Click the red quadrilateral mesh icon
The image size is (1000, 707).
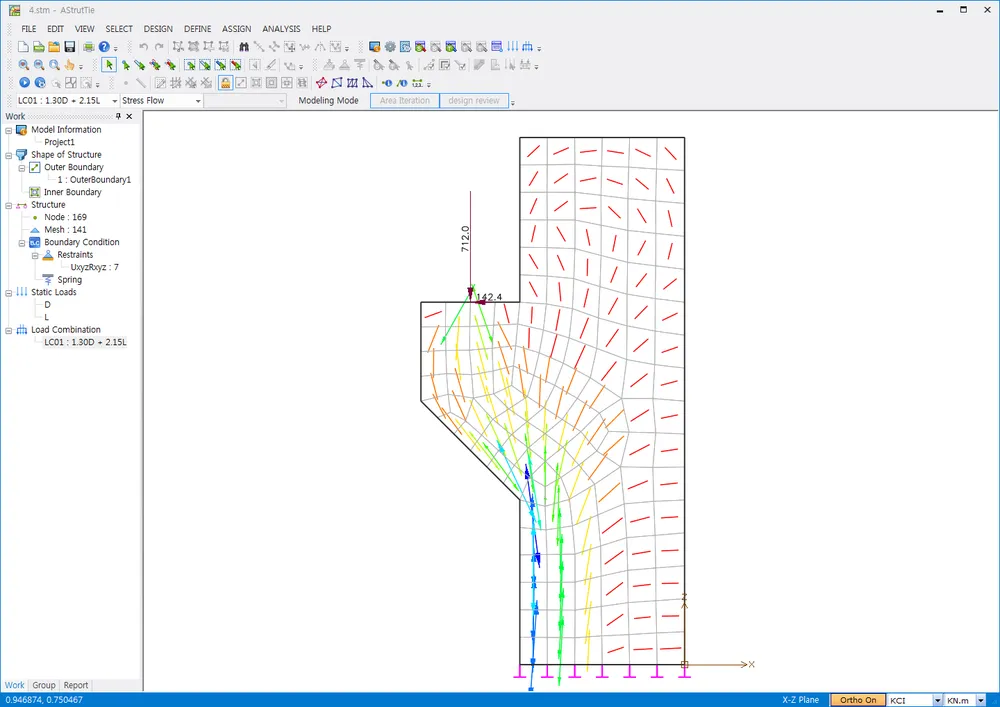click(x=321, y=83)
